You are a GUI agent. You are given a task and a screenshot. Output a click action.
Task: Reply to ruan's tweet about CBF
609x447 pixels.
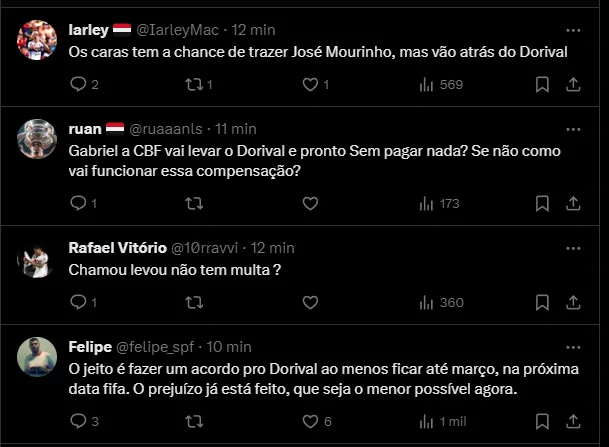(x=78, y=203)
